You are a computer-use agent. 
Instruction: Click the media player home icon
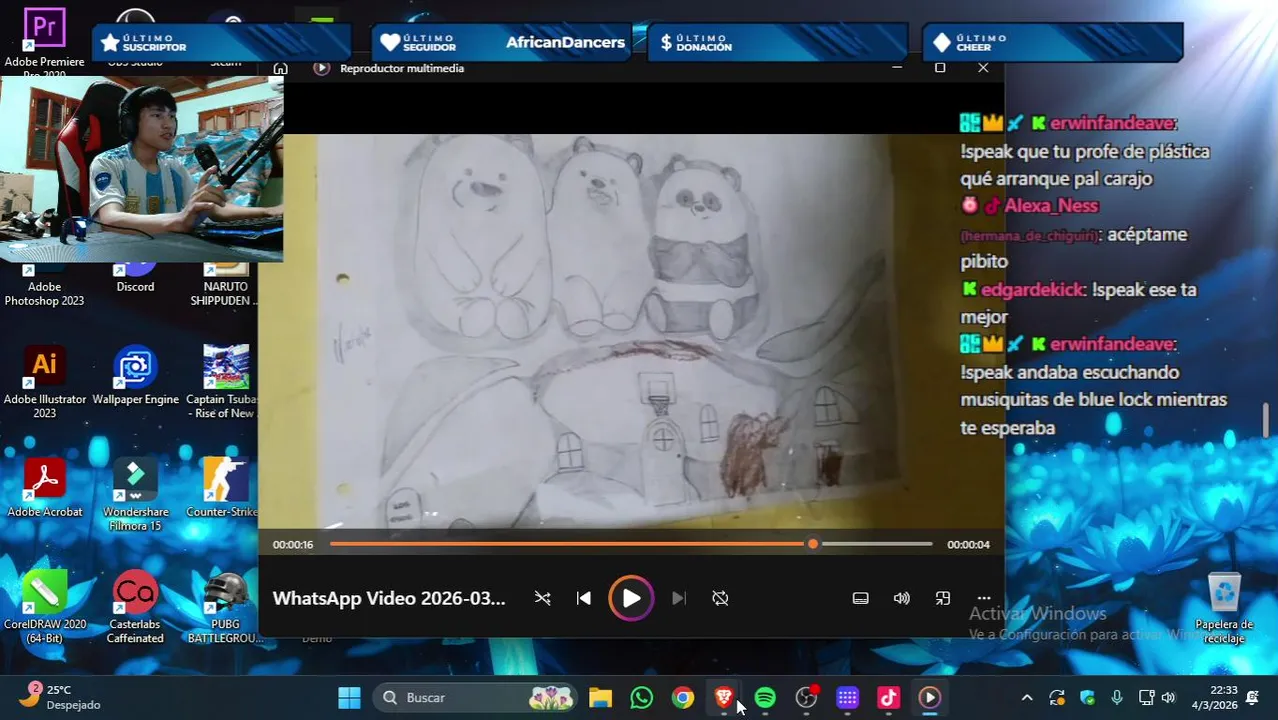click(x=281, y=68)
